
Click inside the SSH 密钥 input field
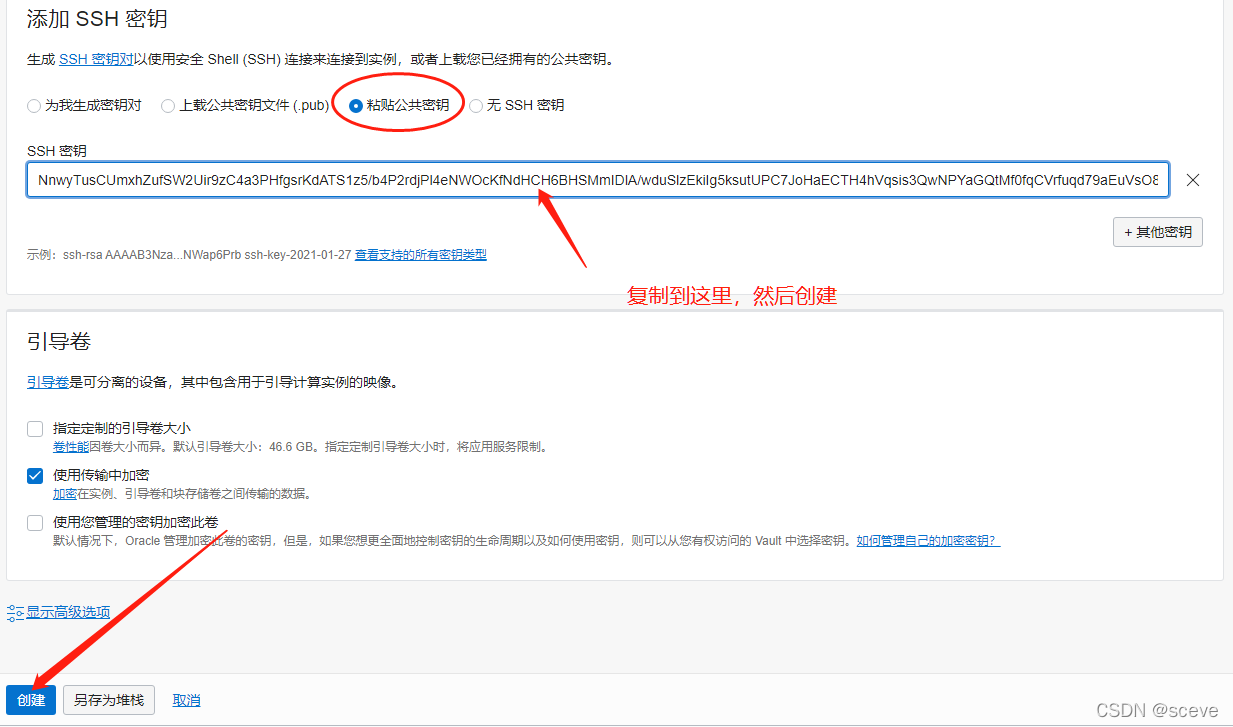pyautogui.click(x=598, y=180)
